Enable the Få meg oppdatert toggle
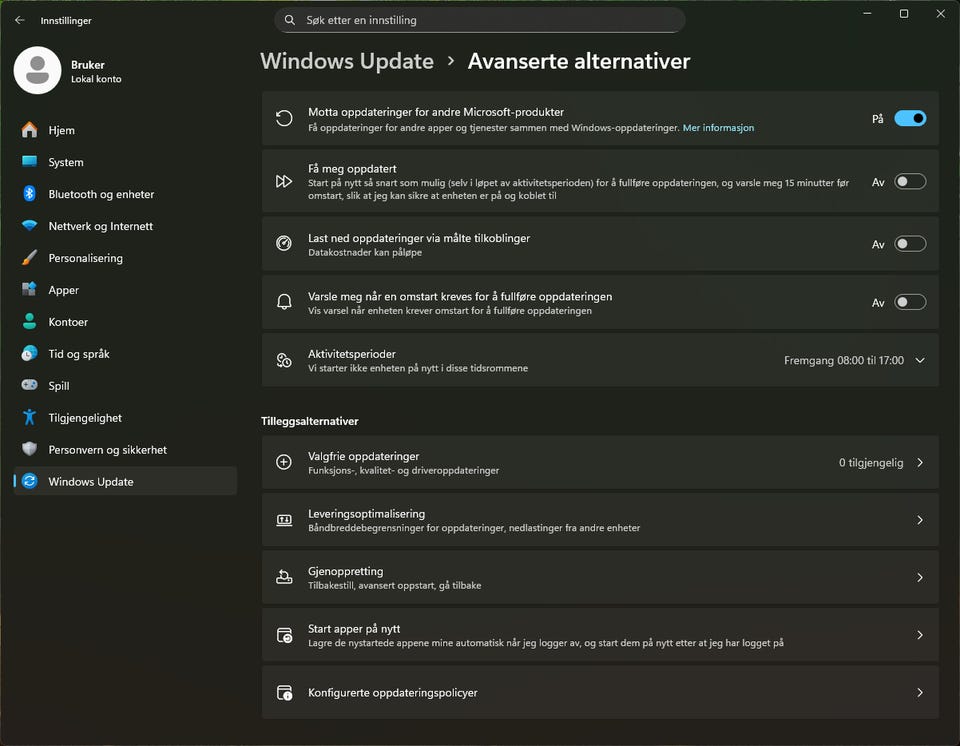960x746 pixels. coord(910,182)
